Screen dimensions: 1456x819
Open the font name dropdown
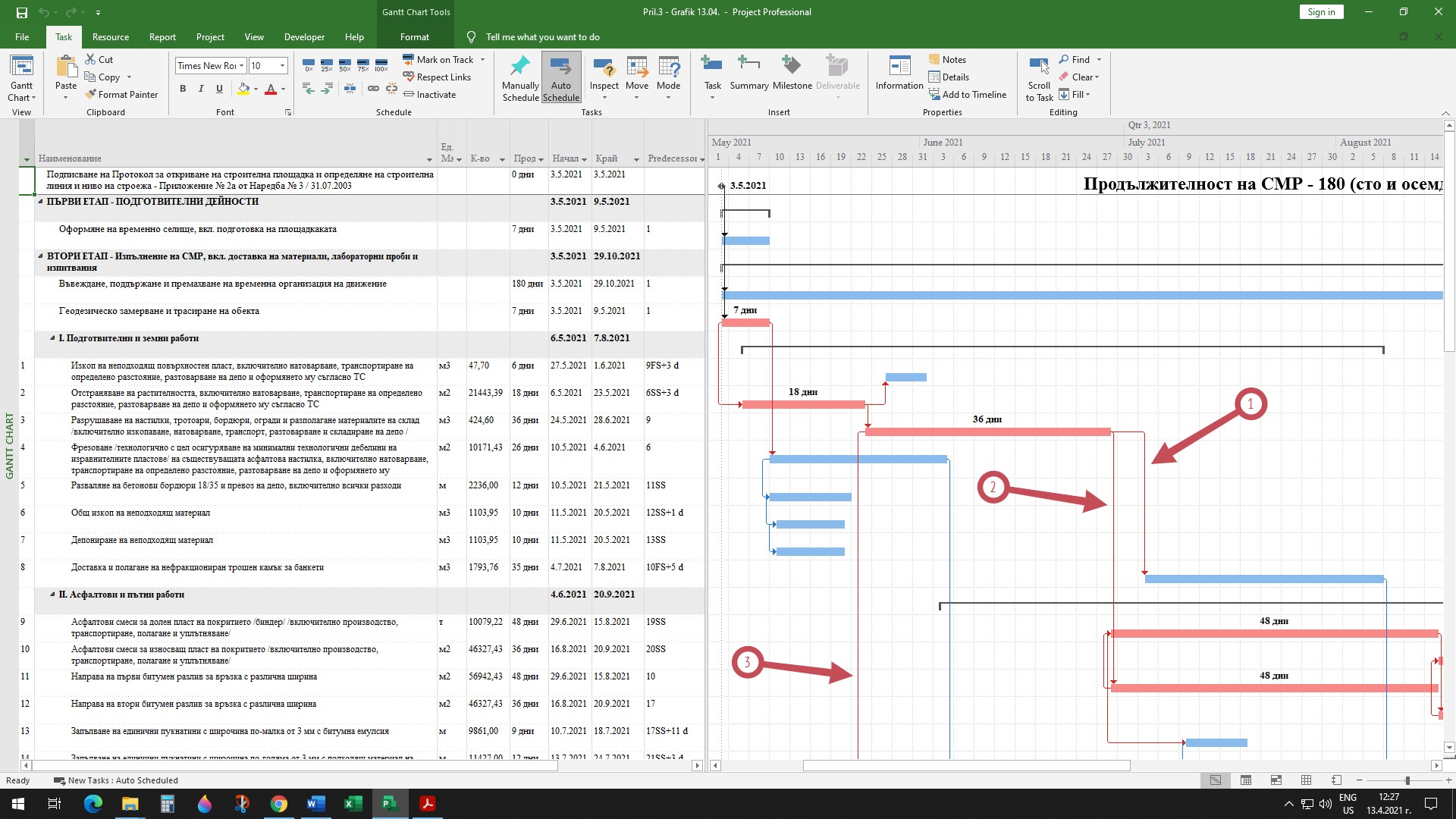tap(242, 66)
